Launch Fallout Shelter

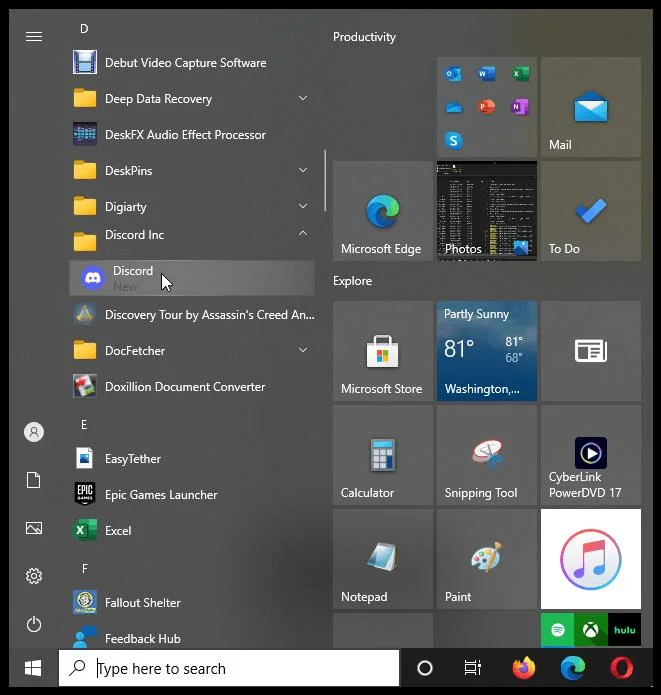point(193,602)
